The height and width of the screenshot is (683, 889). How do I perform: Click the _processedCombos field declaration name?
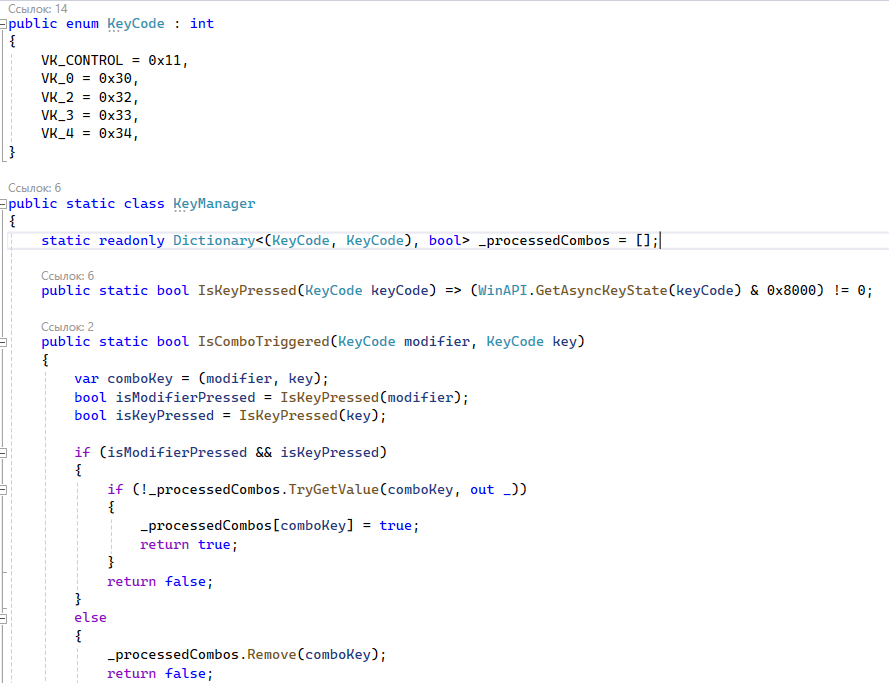[x=544, y=240]
